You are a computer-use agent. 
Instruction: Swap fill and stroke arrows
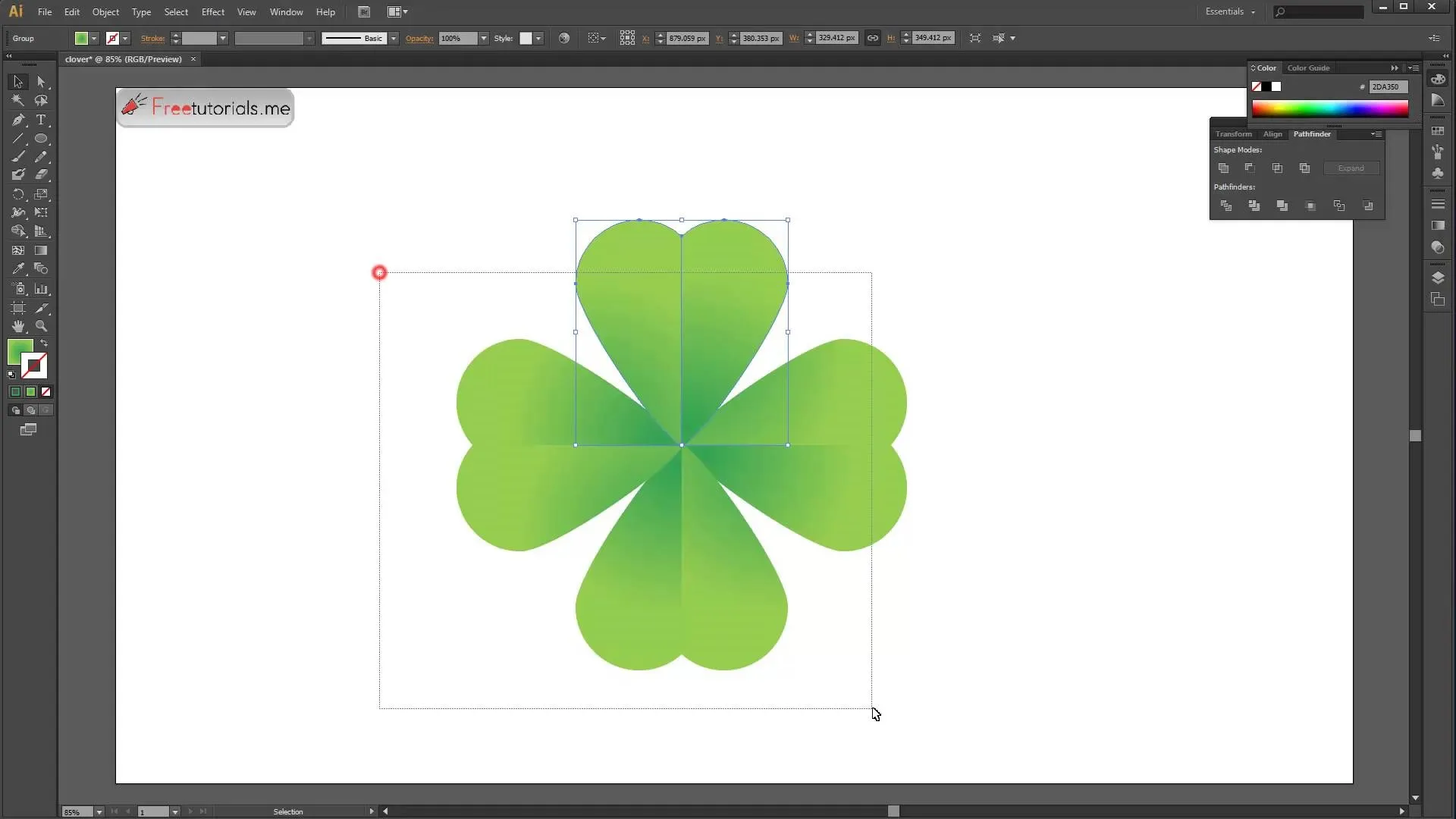(x=44, y=344)
